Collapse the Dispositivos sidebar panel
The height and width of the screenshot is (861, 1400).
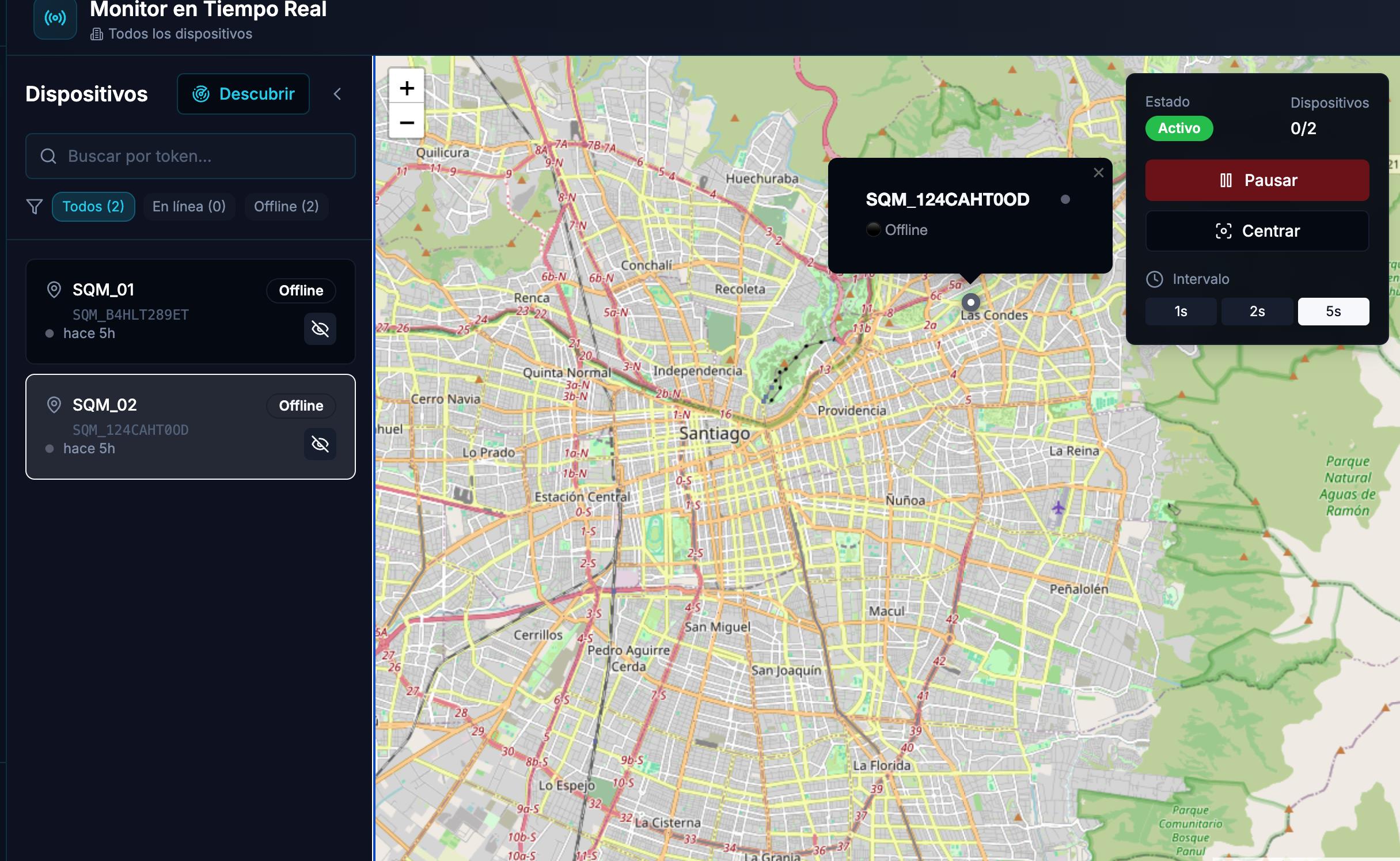tap(337, 94)
